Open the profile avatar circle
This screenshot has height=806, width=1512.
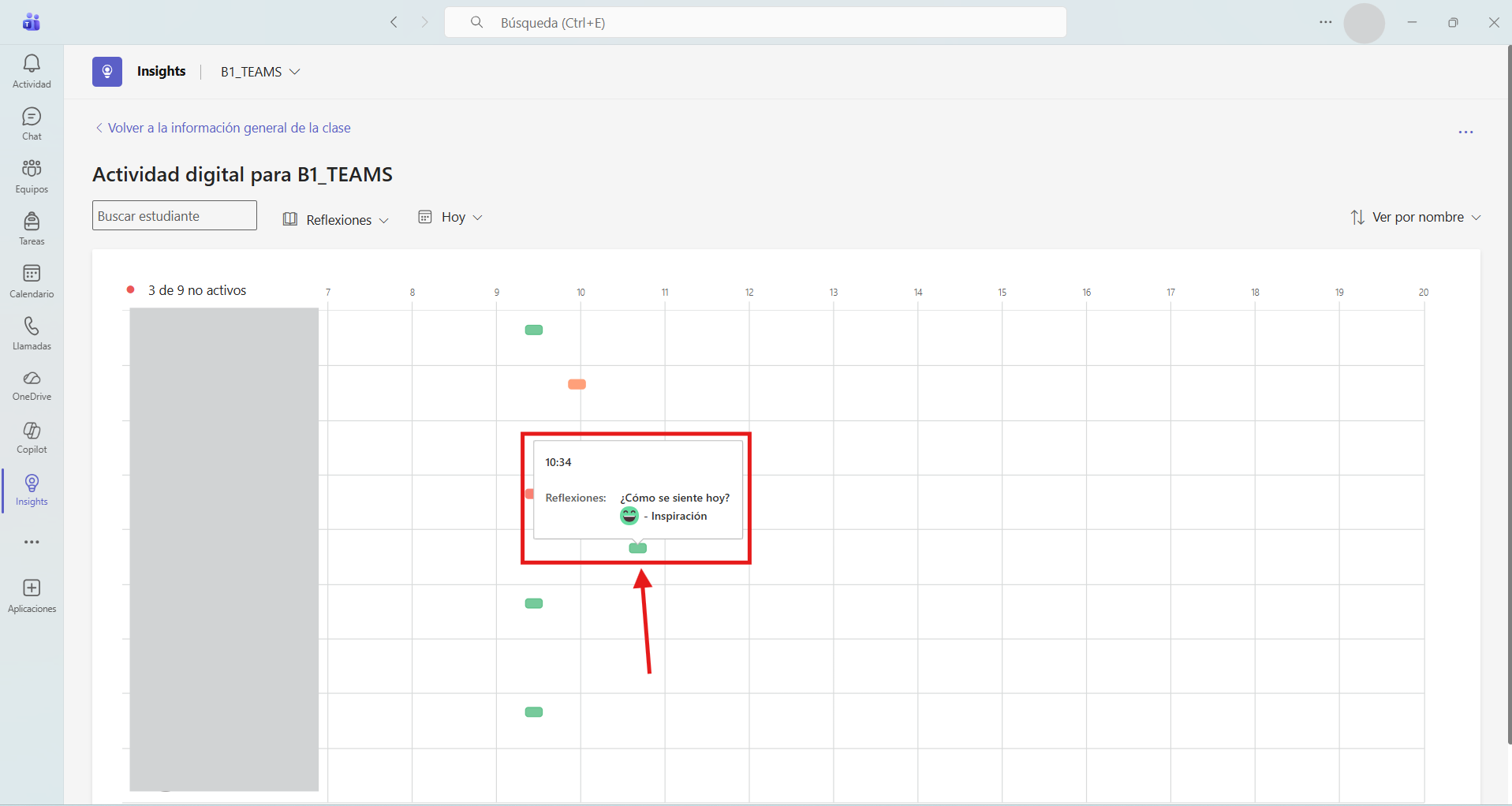(x=1365, y=23)
